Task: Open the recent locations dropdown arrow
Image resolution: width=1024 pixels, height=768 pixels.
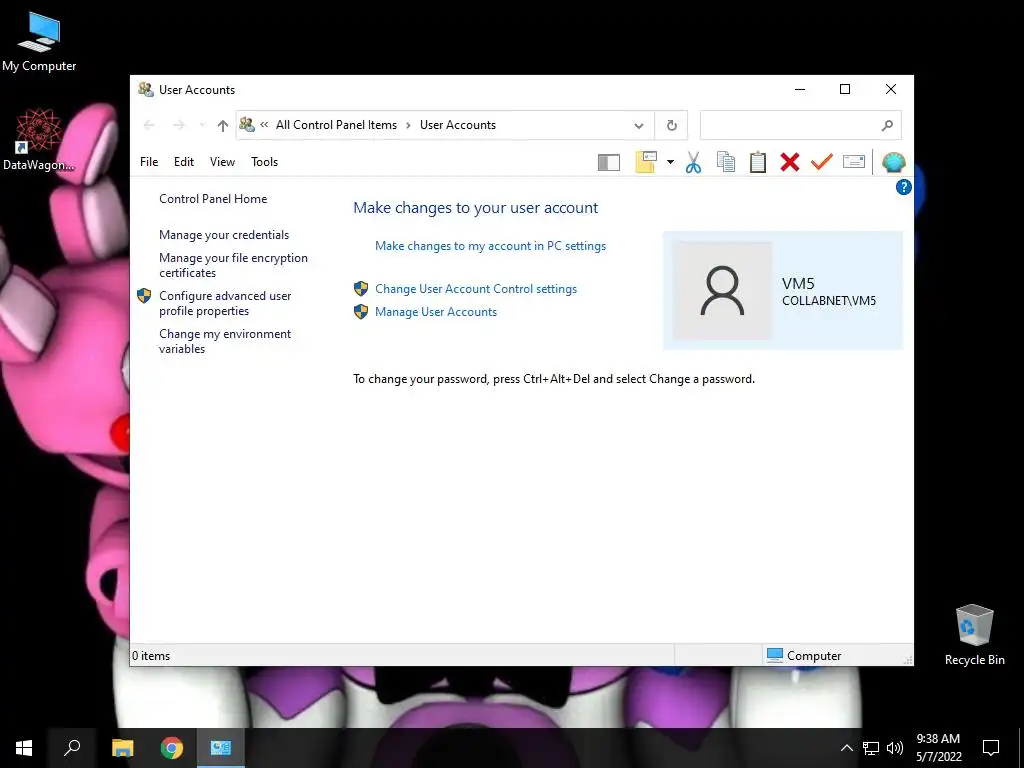Action: (x=202, y=125)
